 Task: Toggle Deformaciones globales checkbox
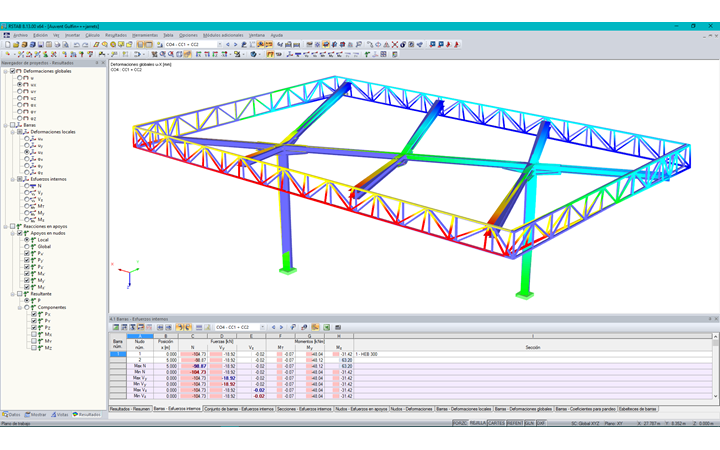(12, 71)
